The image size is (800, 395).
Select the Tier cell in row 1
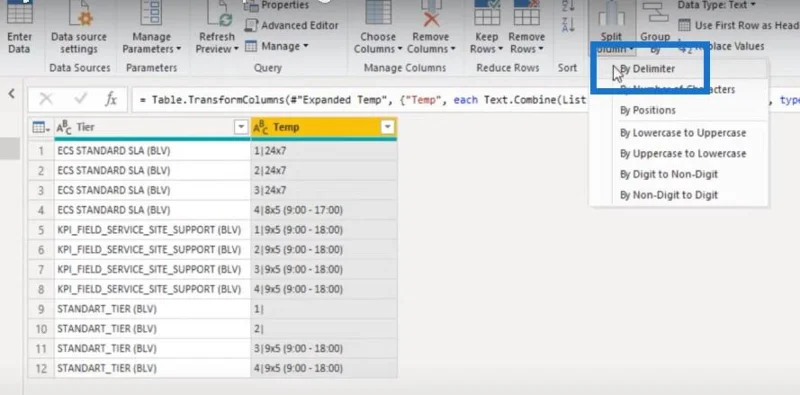click(152, 151)
